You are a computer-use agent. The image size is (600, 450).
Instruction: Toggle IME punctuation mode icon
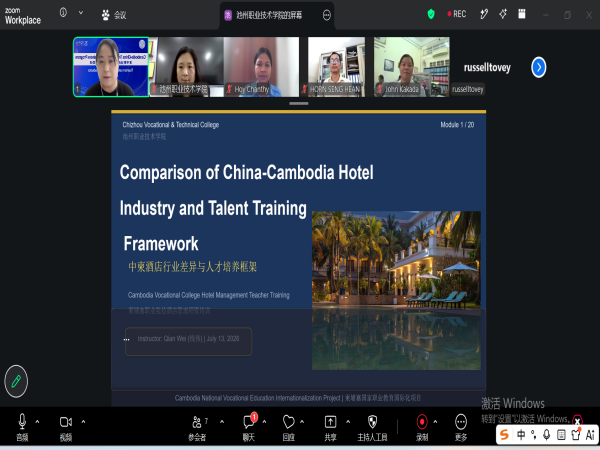534,435
